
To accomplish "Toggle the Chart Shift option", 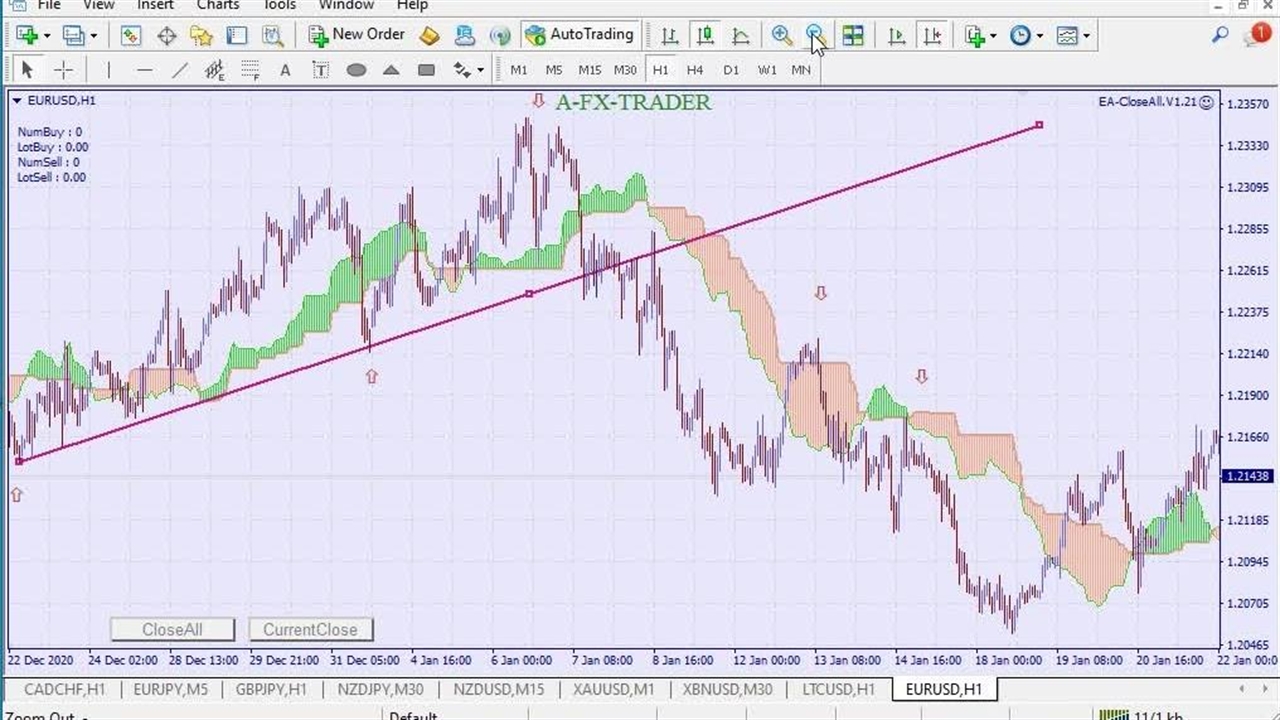I will tap(932, 36).
